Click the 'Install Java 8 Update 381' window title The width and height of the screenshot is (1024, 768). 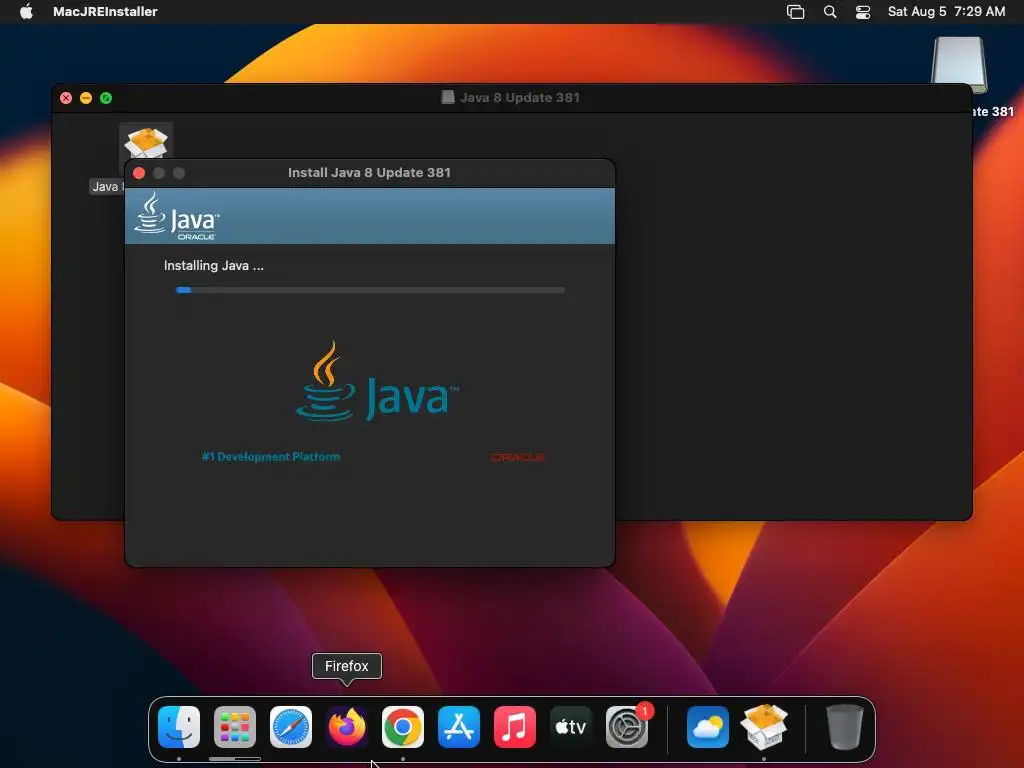click(x=370, y=173)
